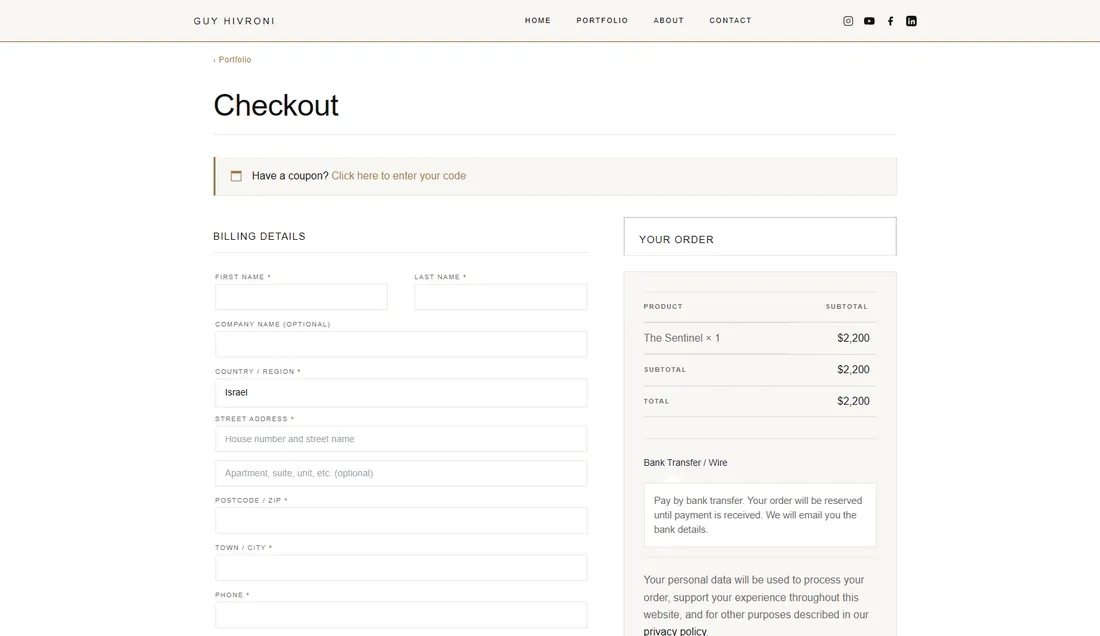
Task: Open the Portfolio menu item
Action: point(602,20)
